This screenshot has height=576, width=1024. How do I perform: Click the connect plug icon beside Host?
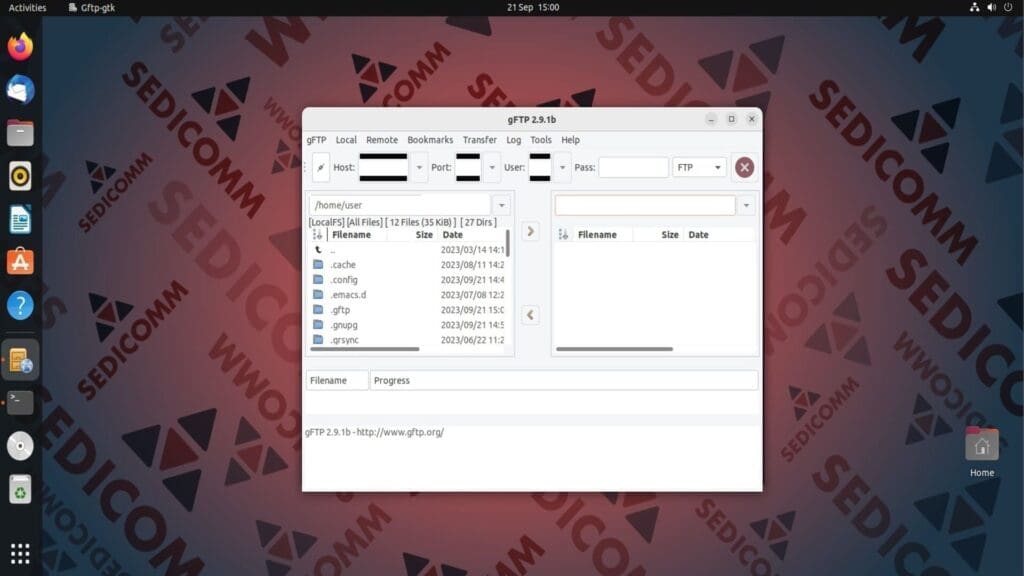pos(321,168)
